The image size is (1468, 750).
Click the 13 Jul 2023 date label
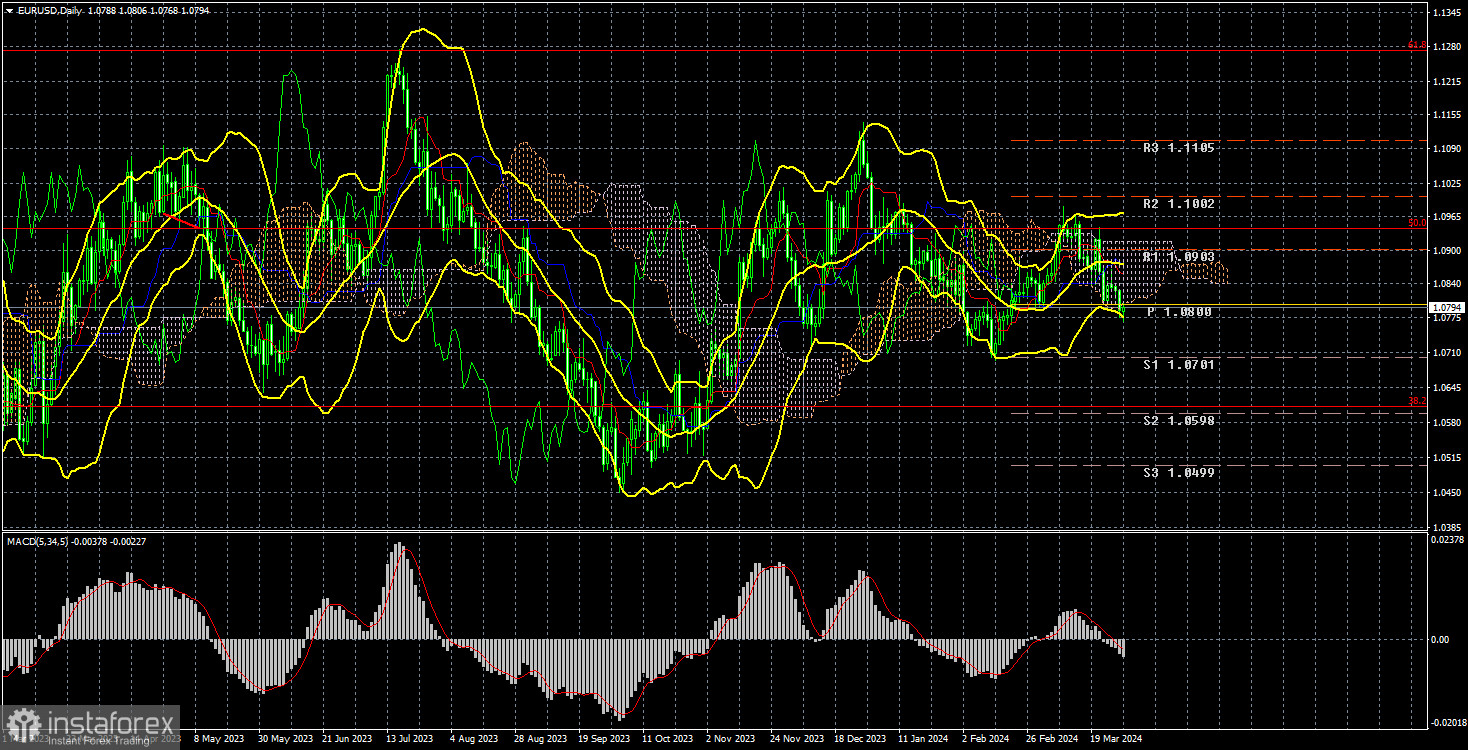pos(409,739)
